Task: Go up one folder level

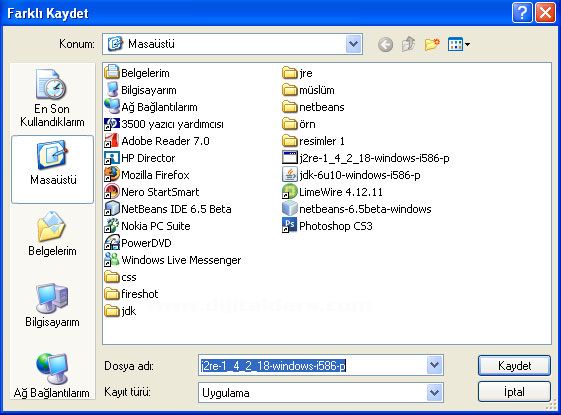Action: pyautogui.click(x=409, y=44)
